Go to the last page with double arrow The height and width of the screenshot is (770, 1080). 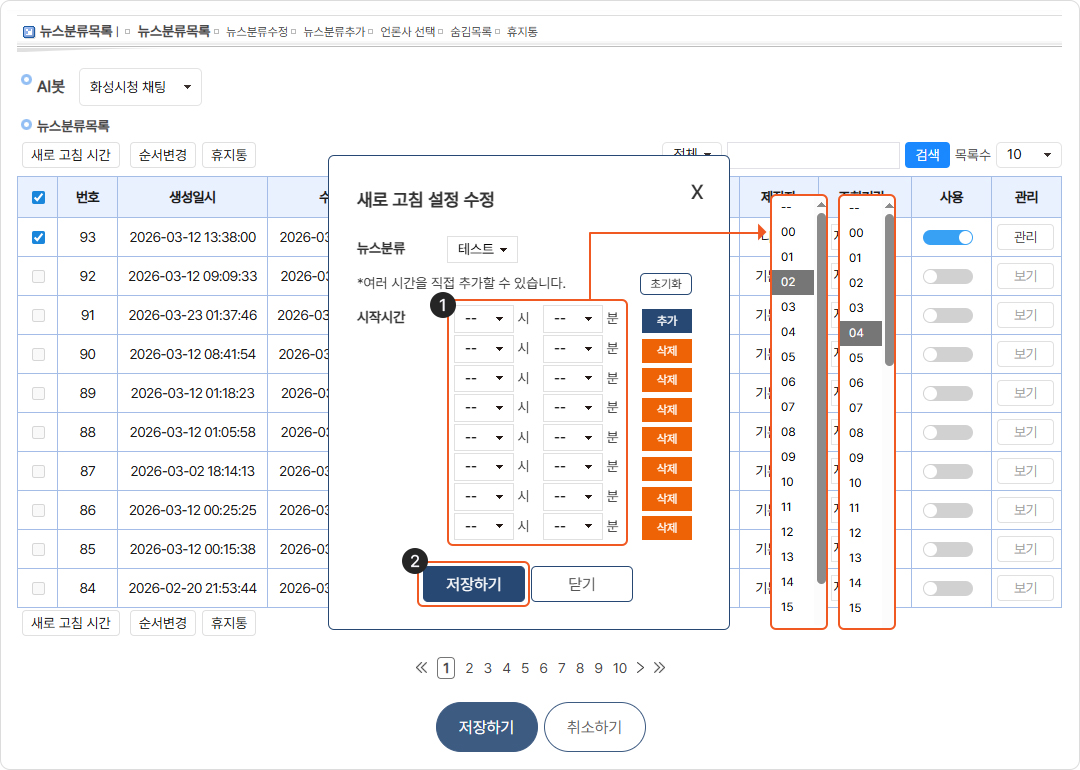[659, 668]
